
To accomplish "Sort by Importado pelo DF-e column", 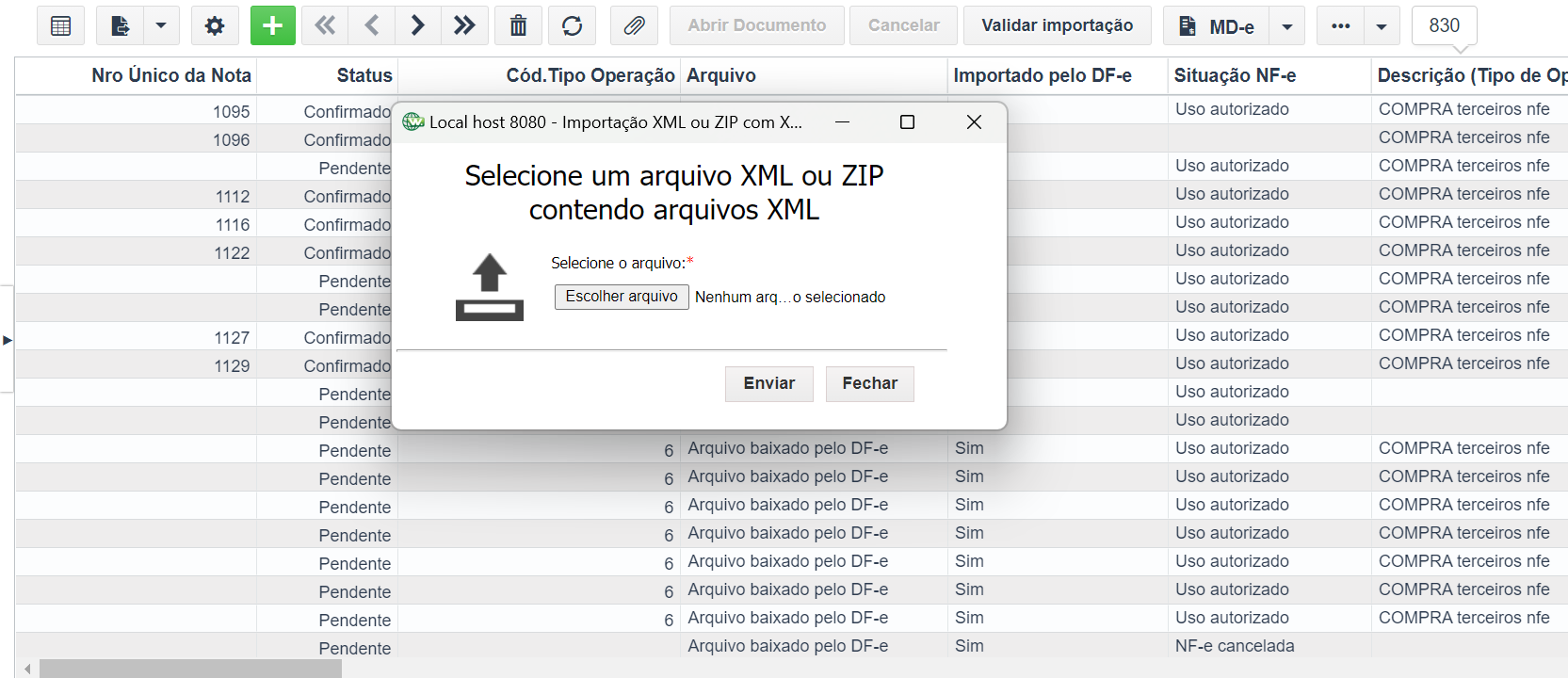I will [1058, 75].
